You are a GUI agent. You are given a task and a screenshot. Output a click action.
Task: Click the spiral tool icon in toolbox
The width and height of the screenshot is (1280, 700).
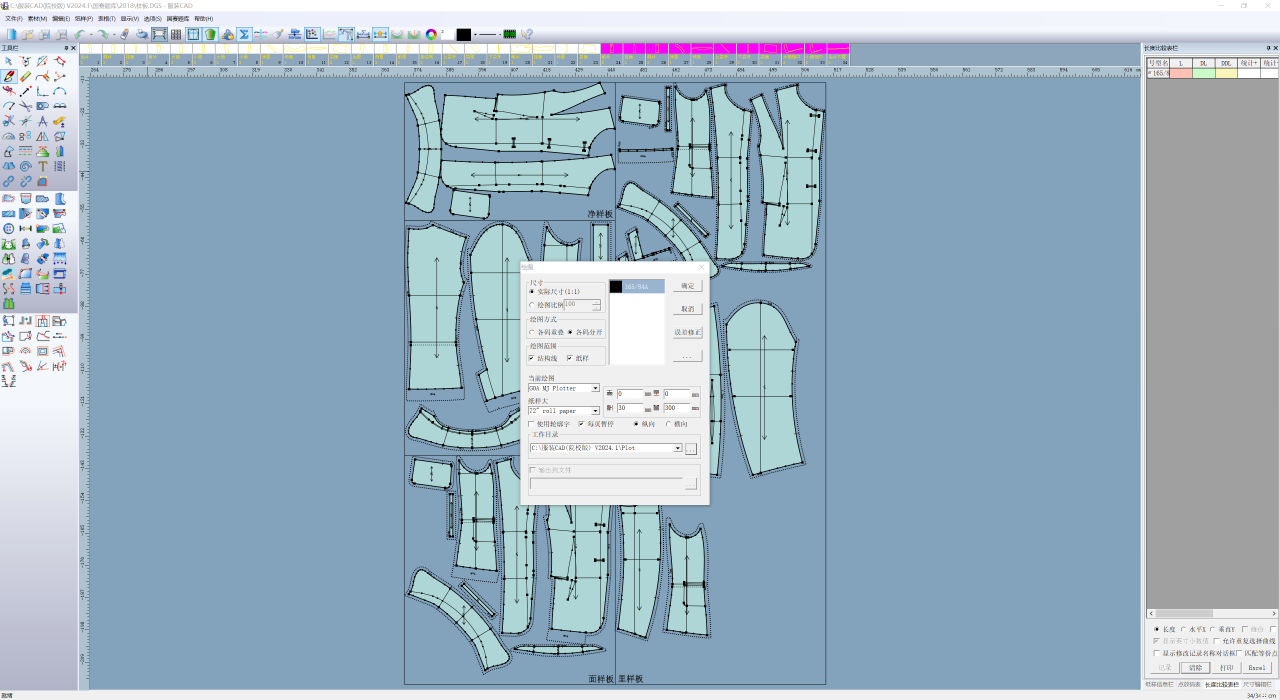coord(25,166)
